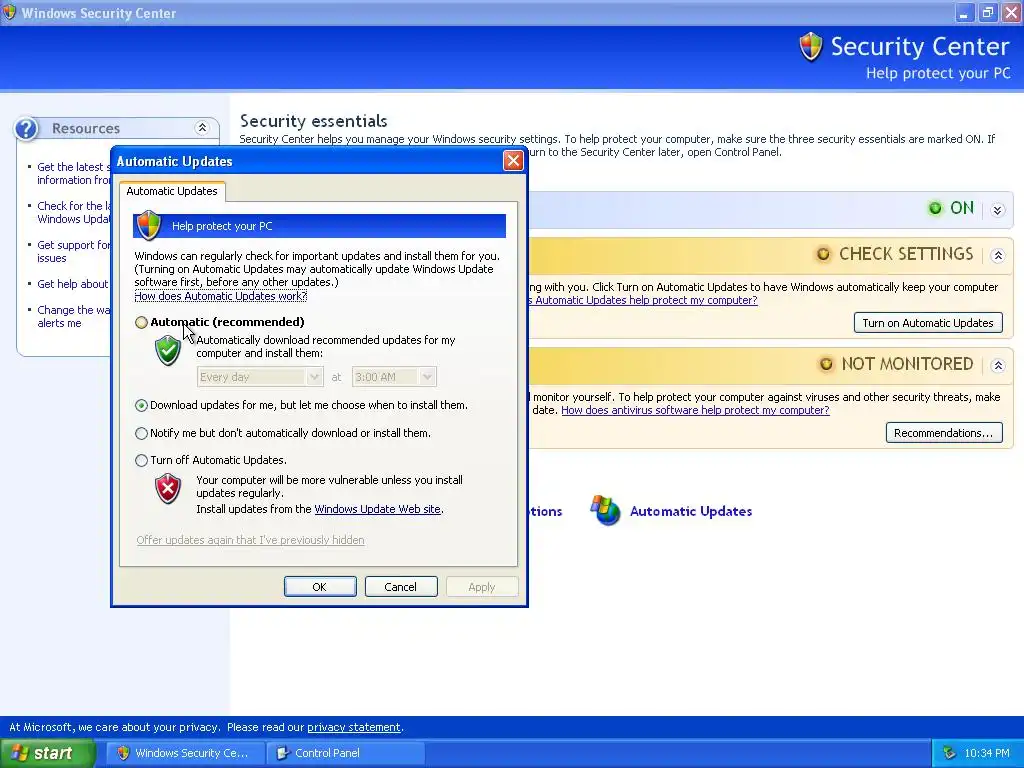Open the Windows Update Web site link
This screenshot has height=768, width=1024.
click(x=377, y=509)
